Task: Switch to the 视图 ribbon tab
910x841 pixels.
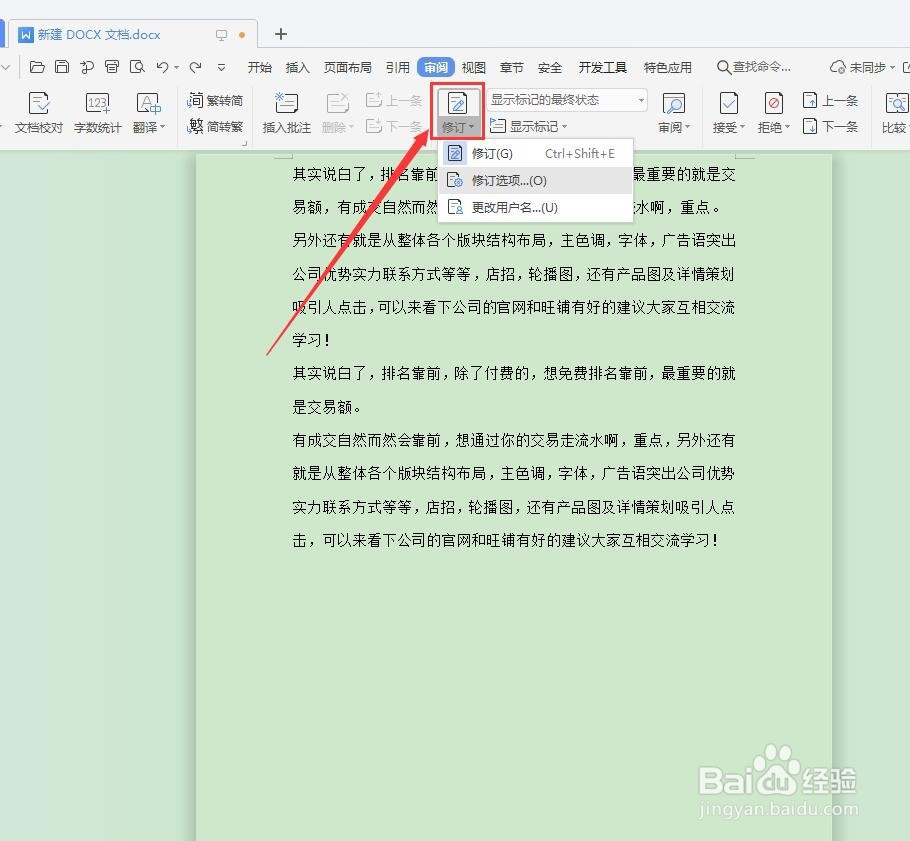Action: (473, 67)
